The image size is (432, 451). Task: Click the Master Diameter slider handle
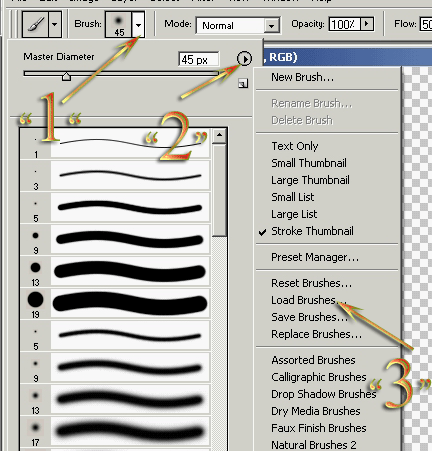coord(66,77)
